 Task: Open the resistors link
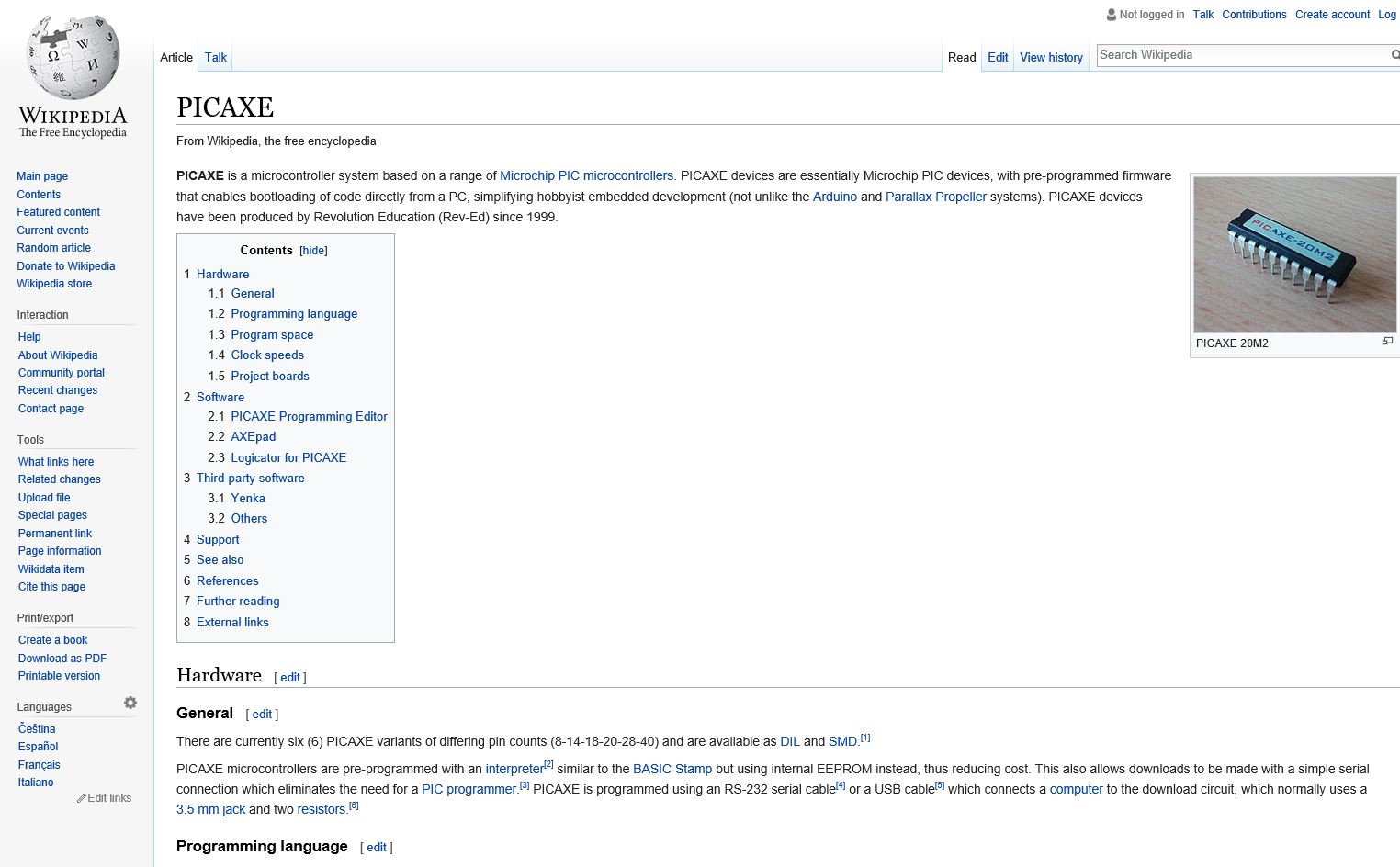[x=321, y=809]
